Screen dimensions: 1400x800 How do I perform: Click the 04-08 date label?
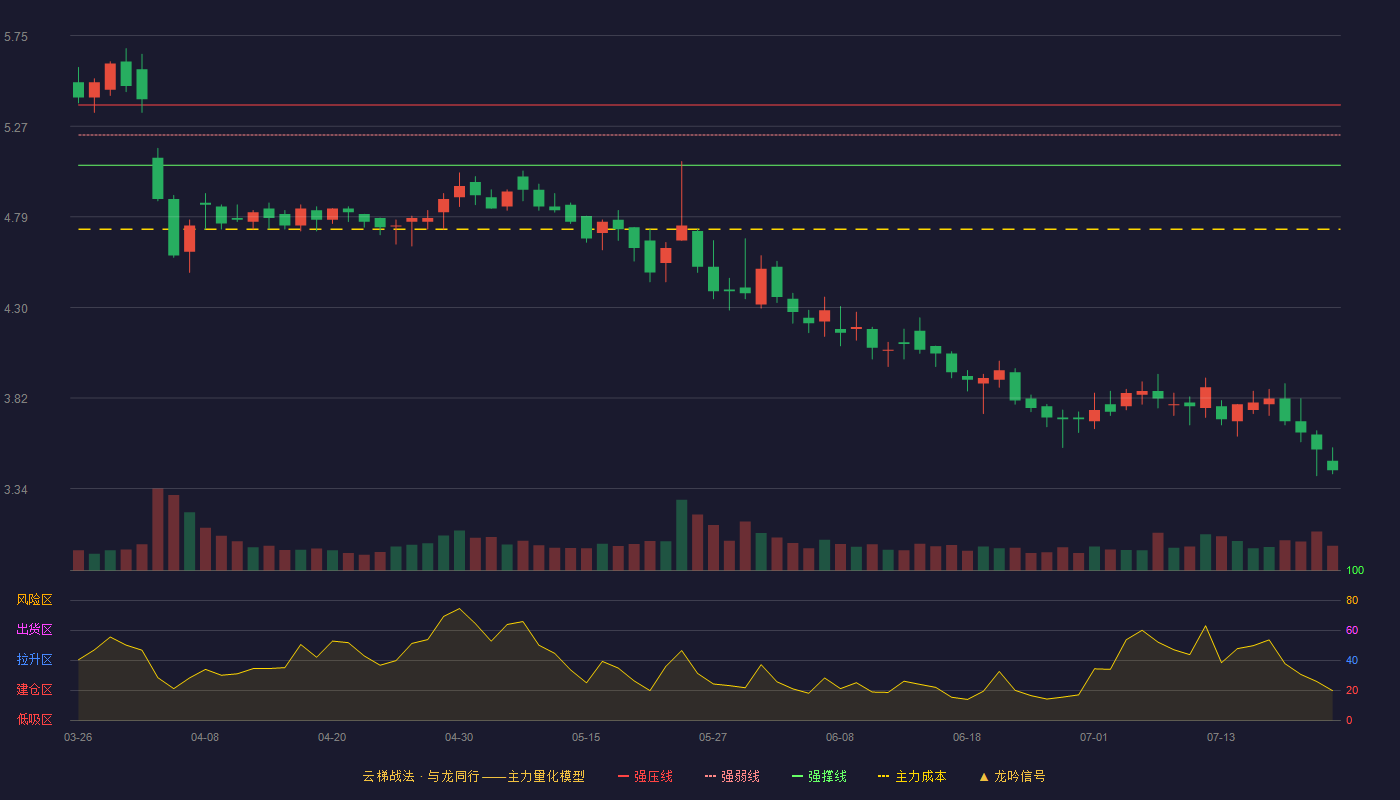(205, 737)
